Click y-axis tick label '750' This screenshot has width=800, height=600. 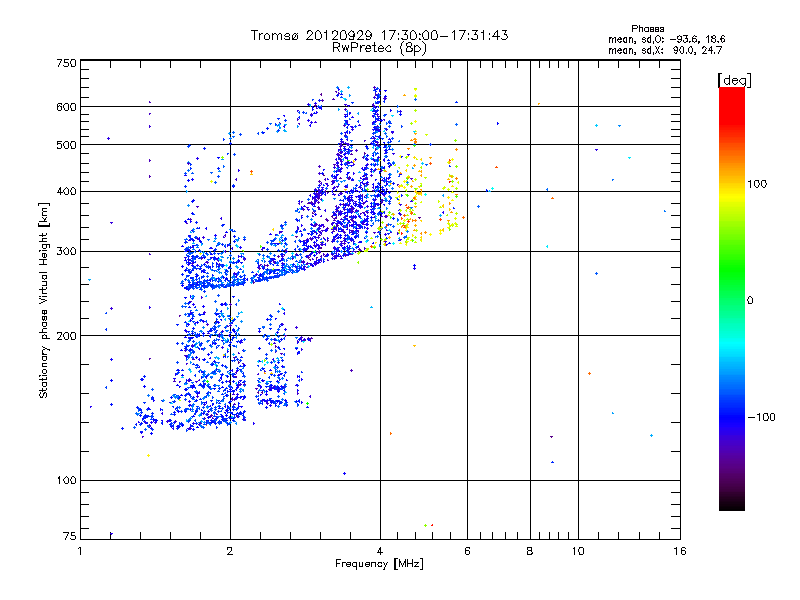point(66,63)
